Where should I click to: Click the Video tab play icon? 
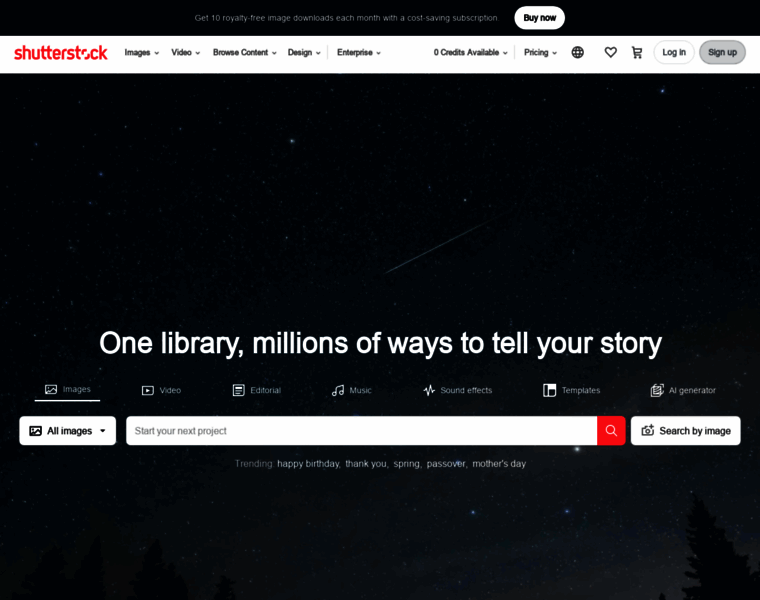148,390
